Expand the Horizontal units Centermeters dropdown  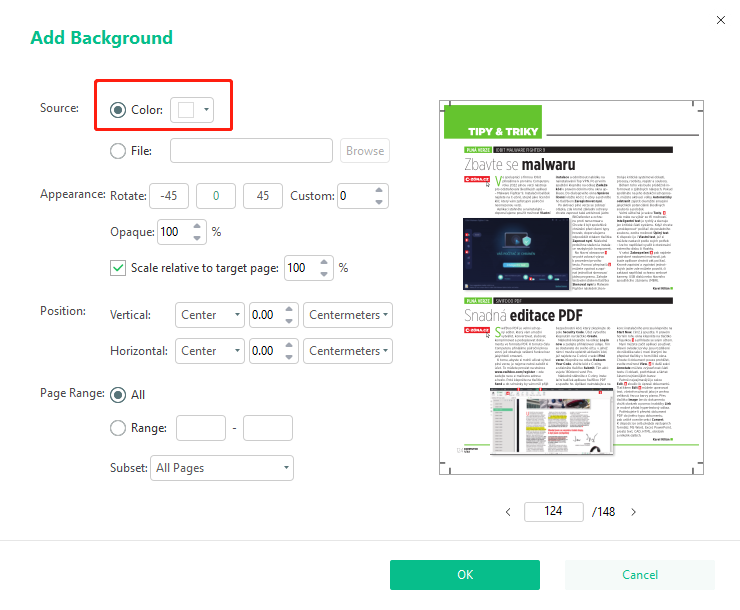pos(348,351)
